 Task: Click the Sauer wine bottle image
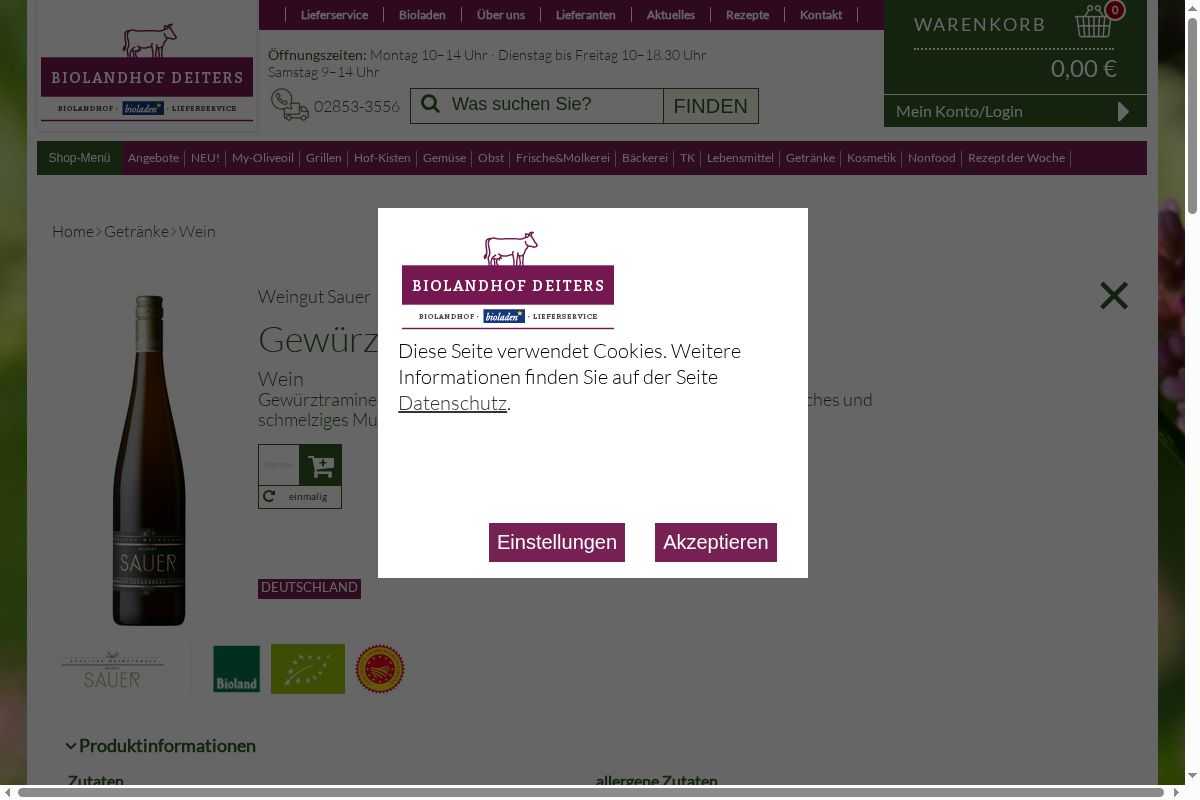pos(149,460)
